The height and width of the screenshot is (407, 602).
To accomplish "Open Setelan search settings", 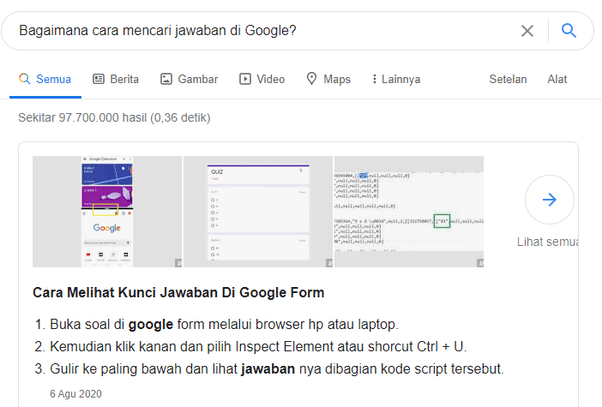I will click(508, 79).
